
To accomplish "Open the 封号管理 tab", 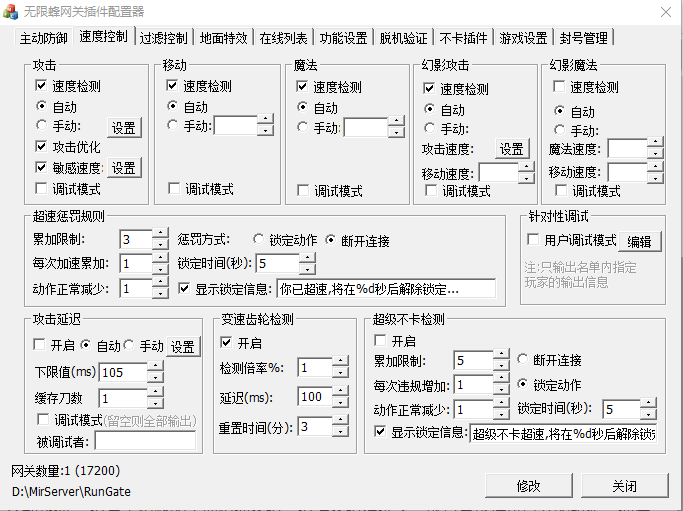I will coord(583,38).
